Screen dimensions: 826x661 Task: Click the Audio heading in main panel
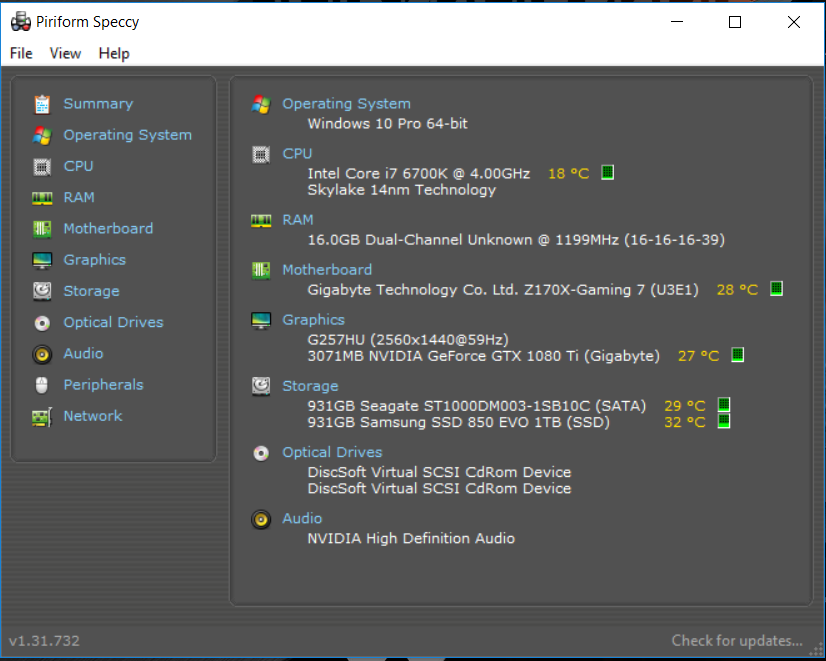[302, 518]
